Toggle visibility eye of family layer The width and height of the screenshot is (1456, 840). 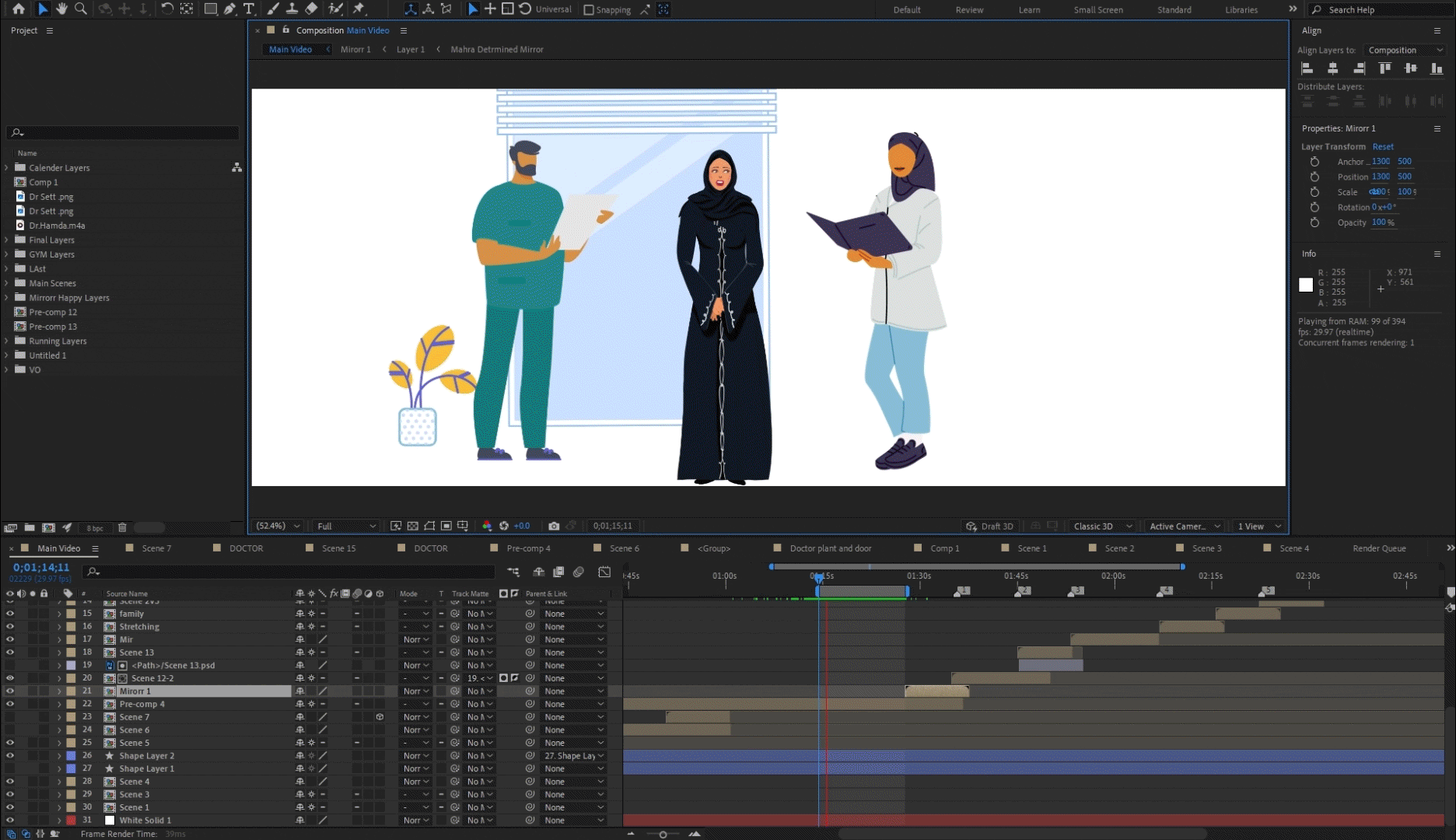10,614
